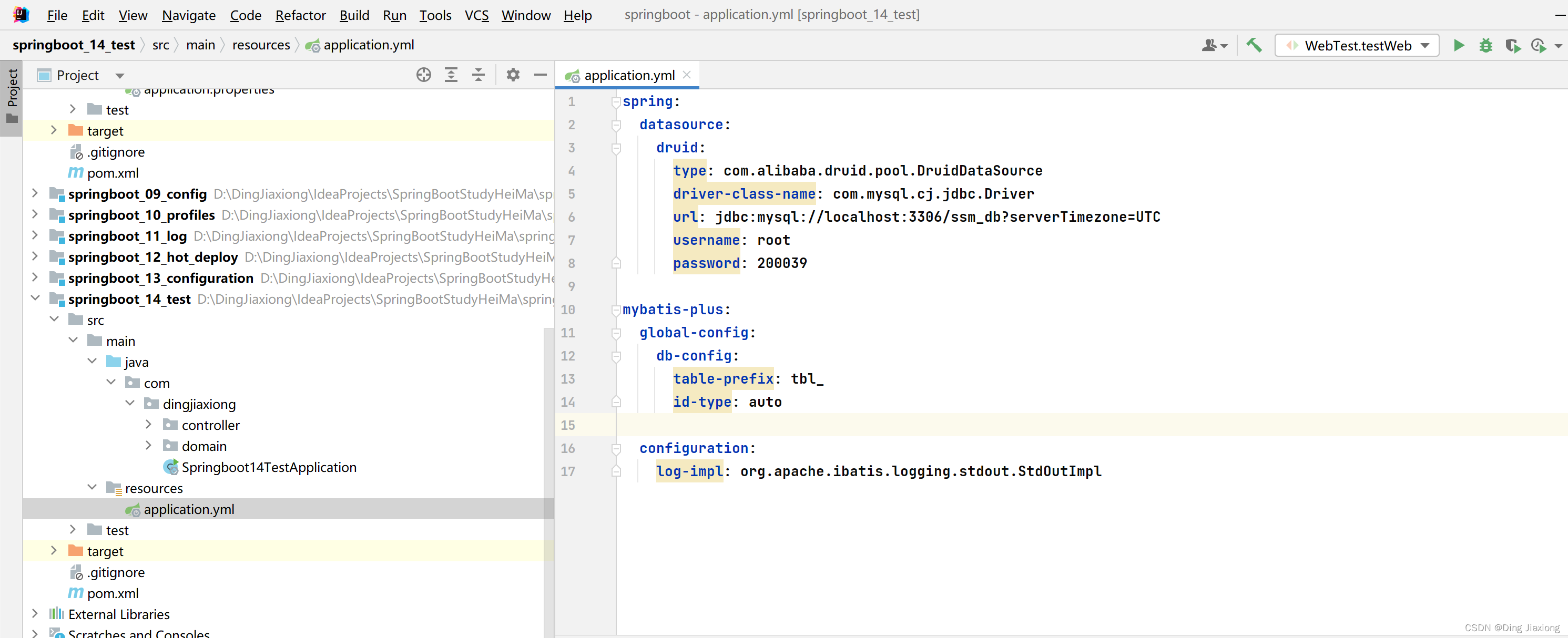Click the log-impl key on line 17
The image size is (1568, 638).
coord(690,471)
